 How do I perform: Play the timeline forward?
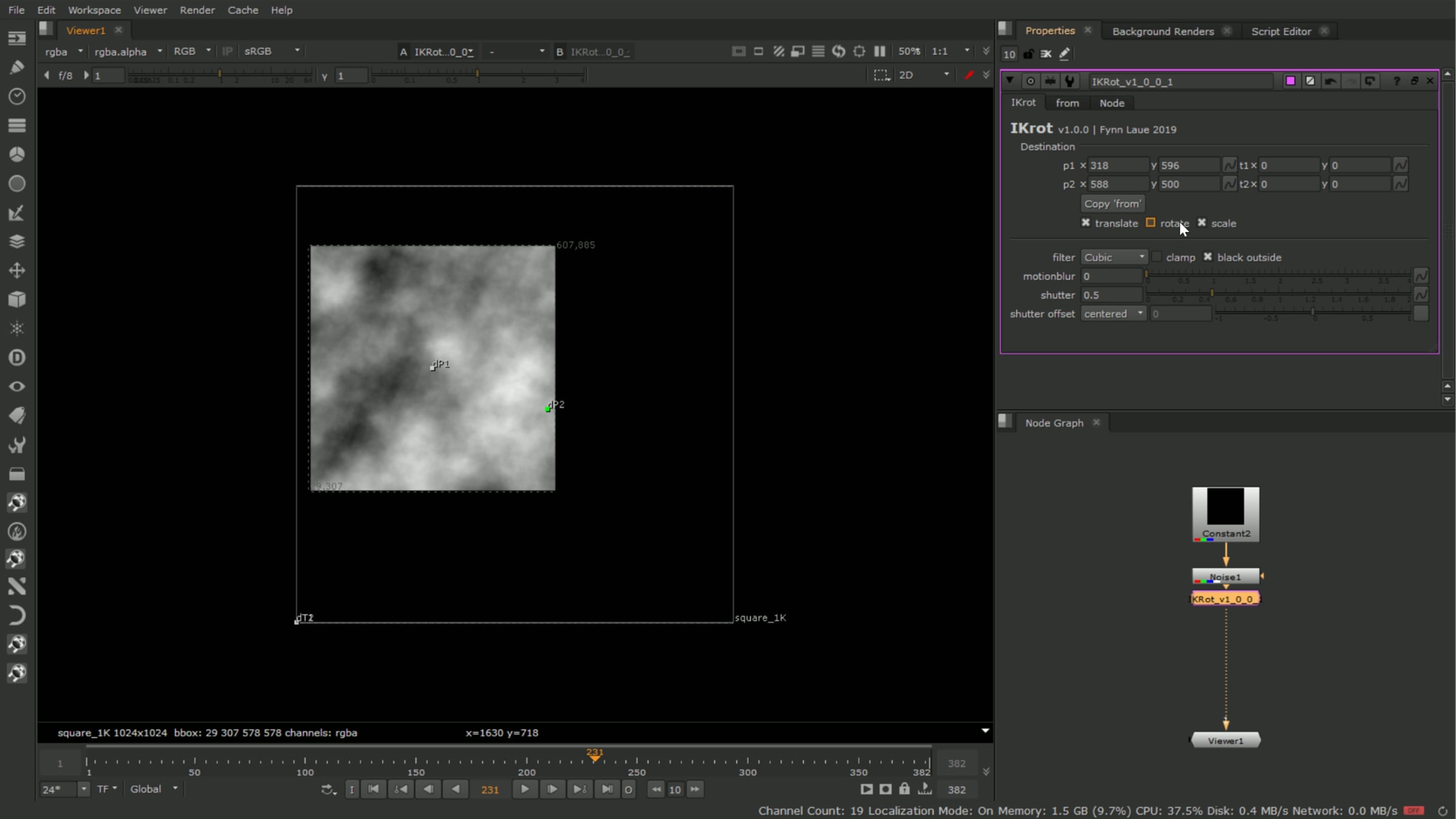tap(525, 789)
